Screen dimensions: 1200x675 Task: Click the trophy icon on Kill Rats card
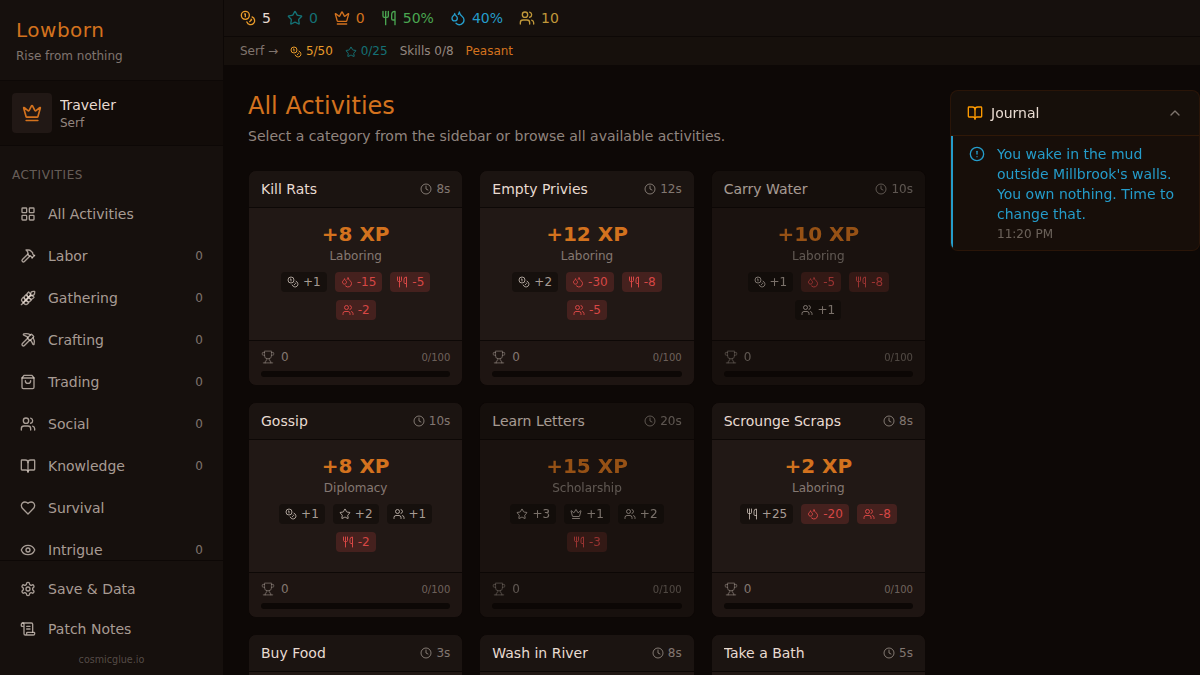[268, 357]
